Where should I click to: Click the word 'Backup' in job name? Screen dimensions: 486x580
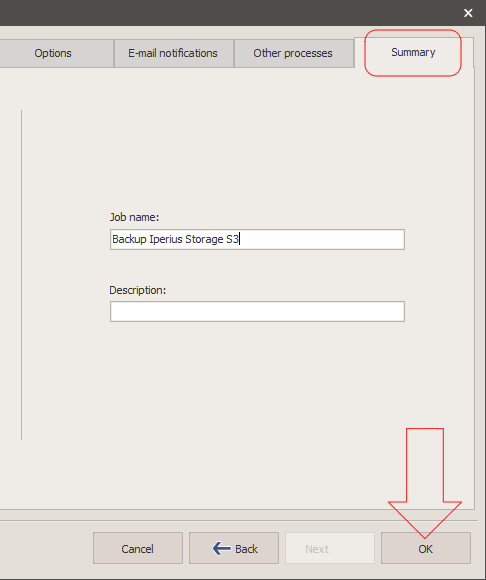[x=129, y=239]
